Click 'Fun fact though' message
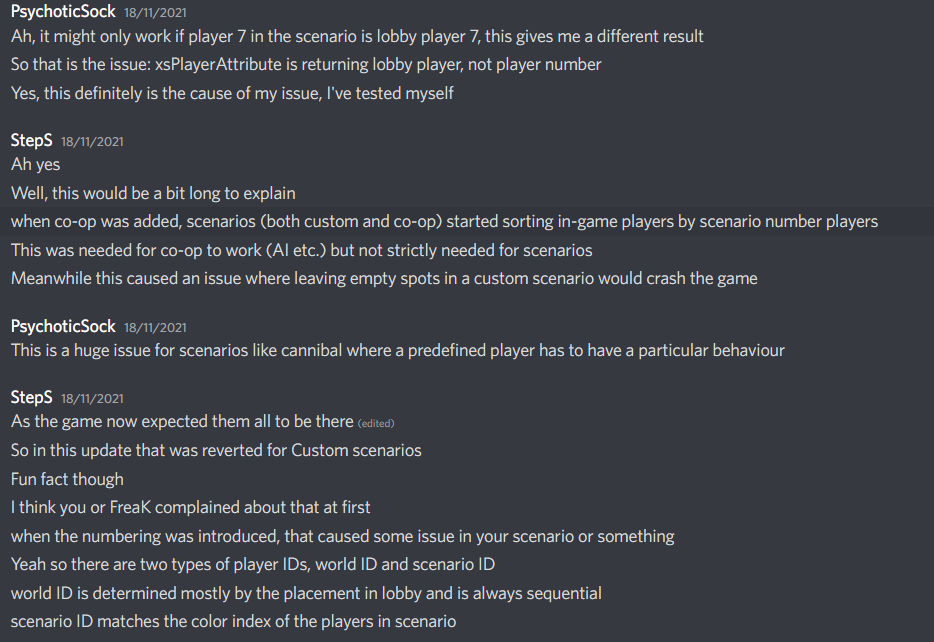 click(x=67, y=479)
